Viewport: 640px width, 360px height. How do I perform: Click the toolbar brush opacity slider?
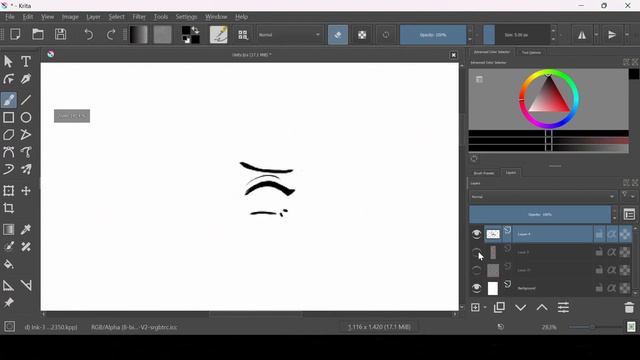point(433,35)
